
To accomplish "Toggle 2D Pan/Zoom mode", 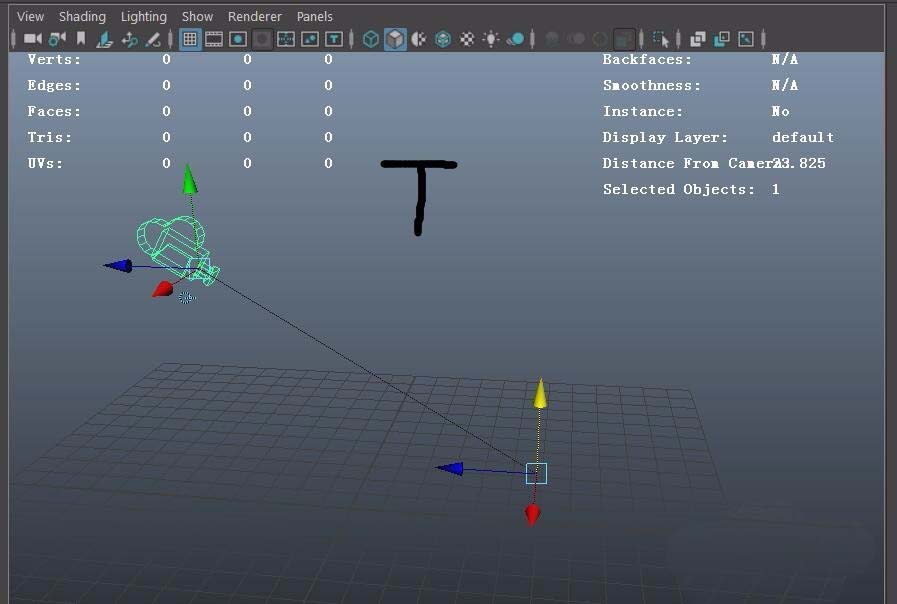I will pos(129,39).
